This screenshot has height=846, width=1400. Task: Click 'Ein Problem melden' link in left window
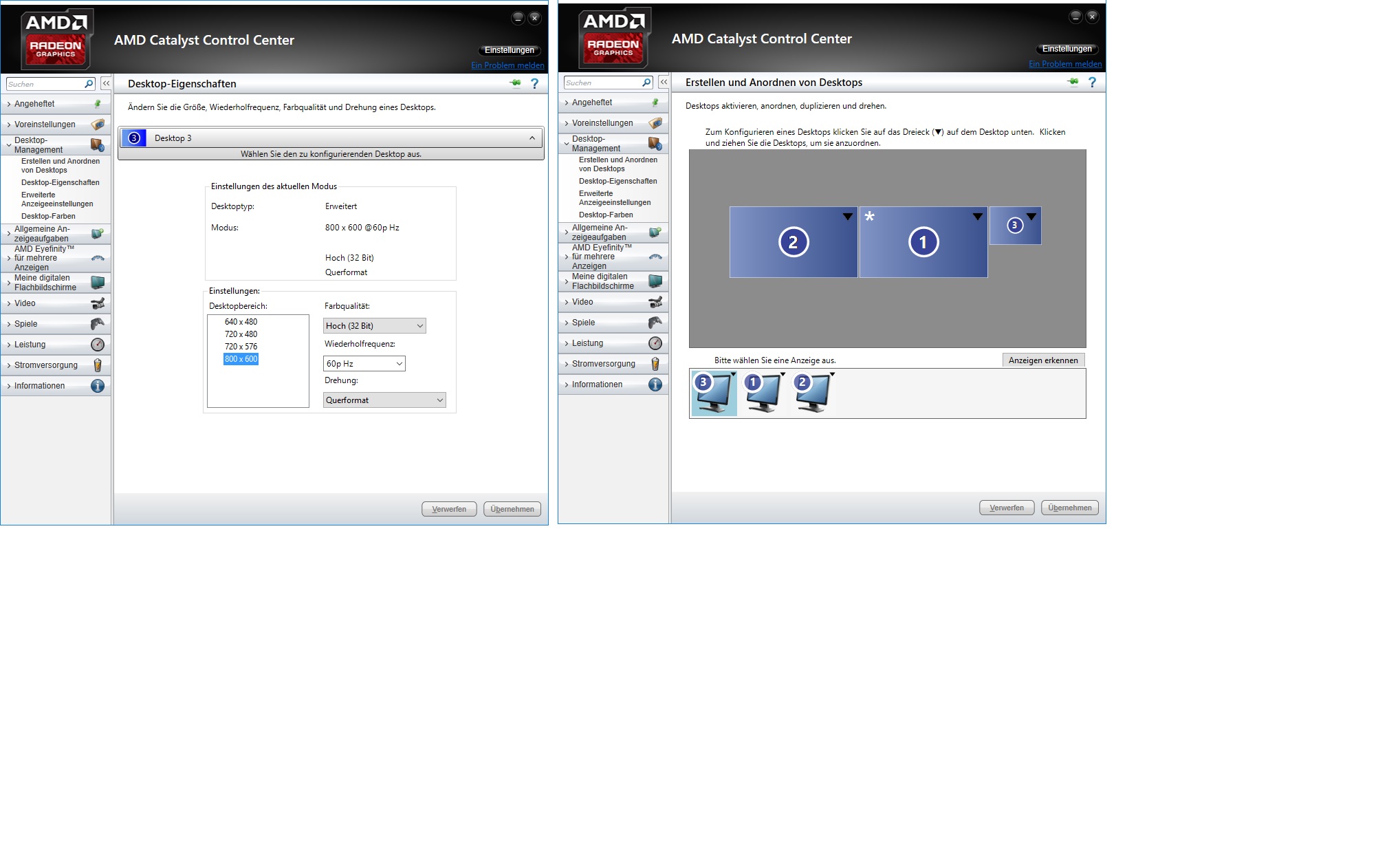[507, 65]
